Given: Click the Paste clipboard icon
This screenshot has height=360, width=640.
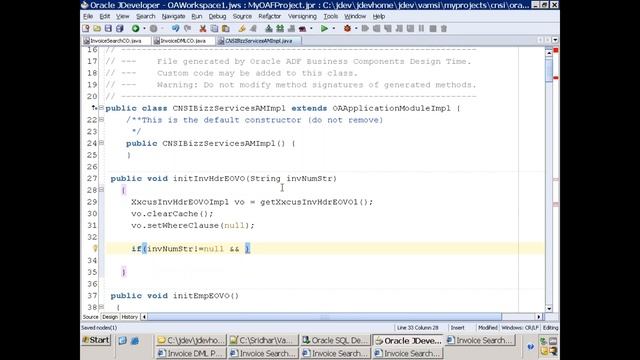Looking at the screenshot, I should pos(225,29).
